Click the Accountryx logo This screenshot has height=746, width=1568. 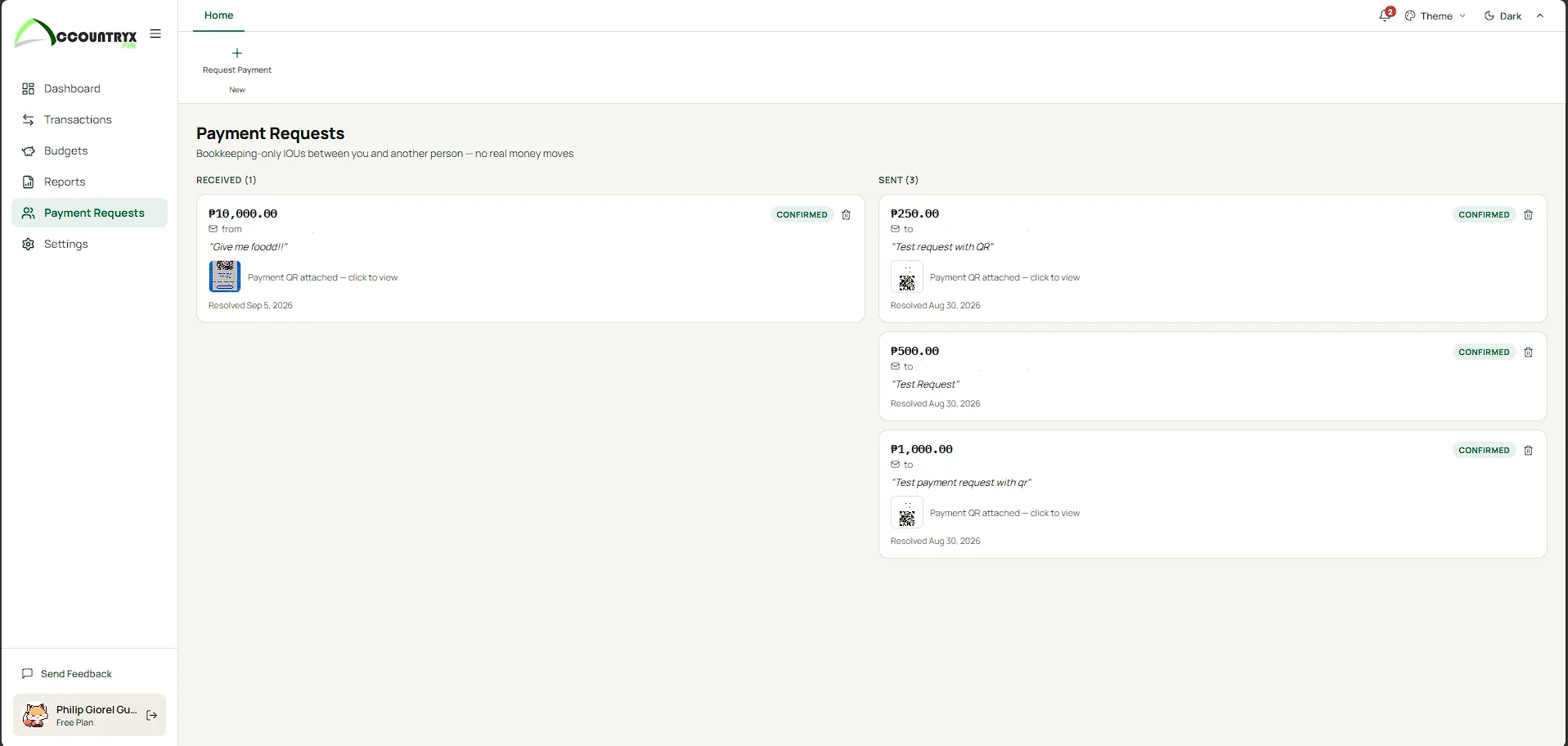[x=76, y=34]
